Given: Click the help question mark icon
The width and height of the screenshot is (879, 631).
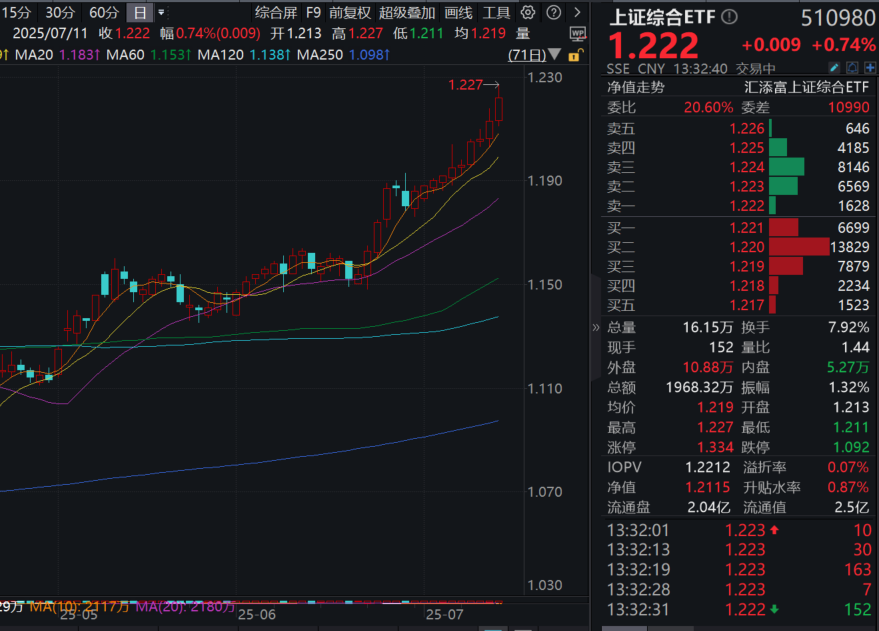Looking at the screenshot, I should coord(554,12).
